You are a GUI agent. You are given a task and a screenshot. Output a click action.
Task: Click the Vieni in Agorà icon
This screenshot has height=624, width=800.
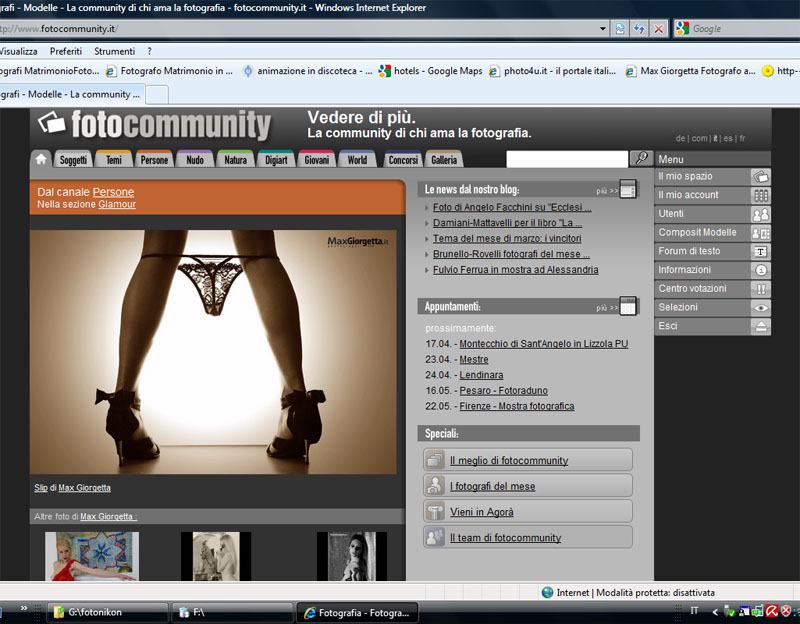[435, 511]
